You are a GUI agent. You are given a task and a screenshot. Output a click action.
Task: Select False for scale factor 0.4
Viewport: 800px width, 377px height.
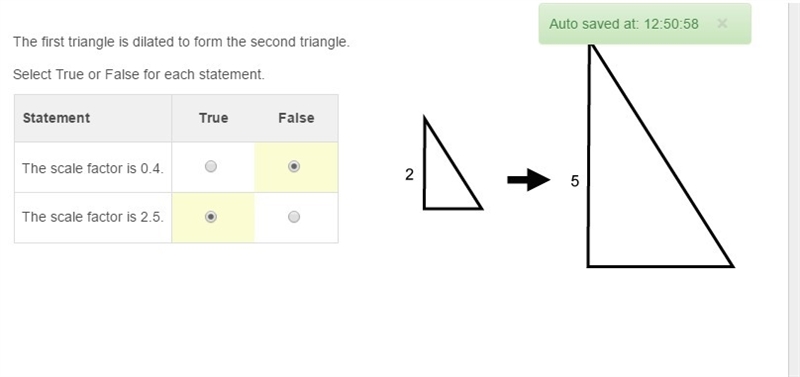pos(294,166)
